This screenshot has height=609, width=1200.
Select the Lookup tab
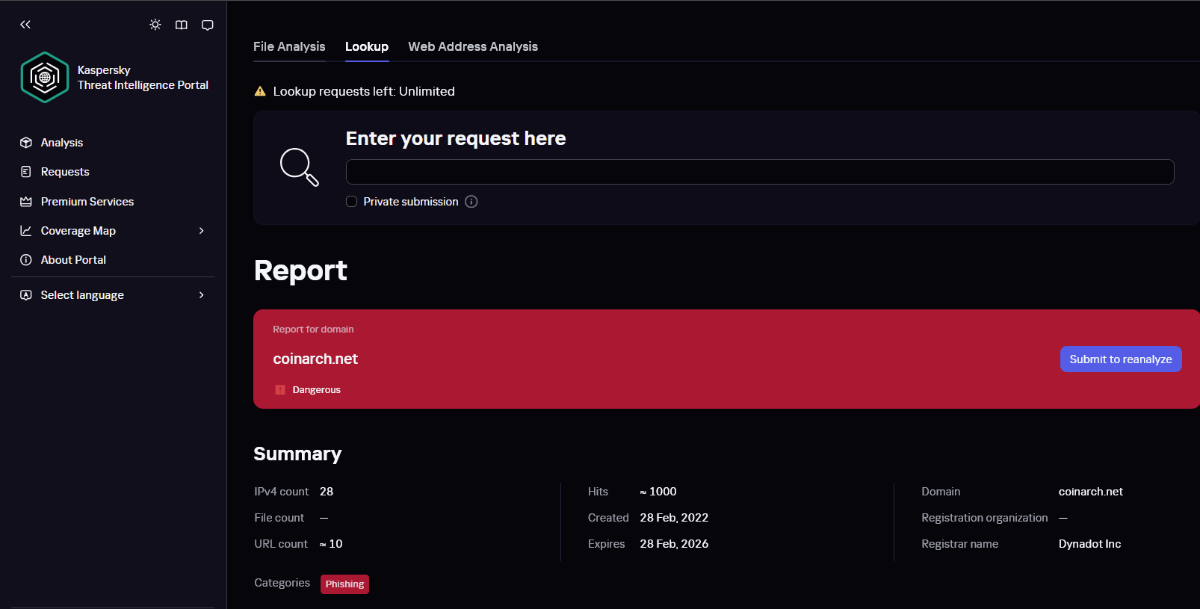[367, 46]
